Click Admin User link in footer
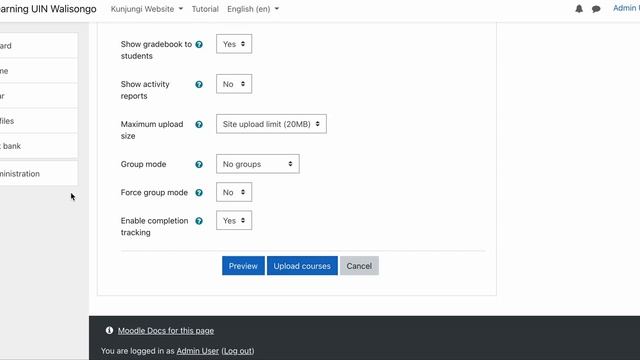Viewport: 640px width, 360px height. click(198, 351)
